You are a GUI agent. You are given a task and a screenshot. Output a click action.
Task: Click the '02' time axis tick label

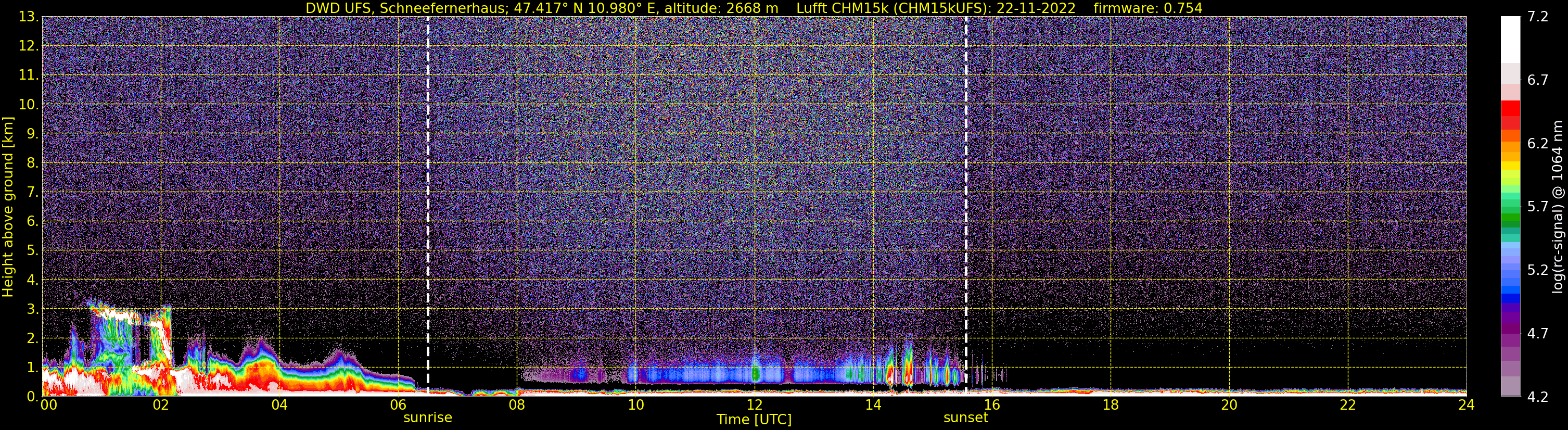[x=161, y=404]
